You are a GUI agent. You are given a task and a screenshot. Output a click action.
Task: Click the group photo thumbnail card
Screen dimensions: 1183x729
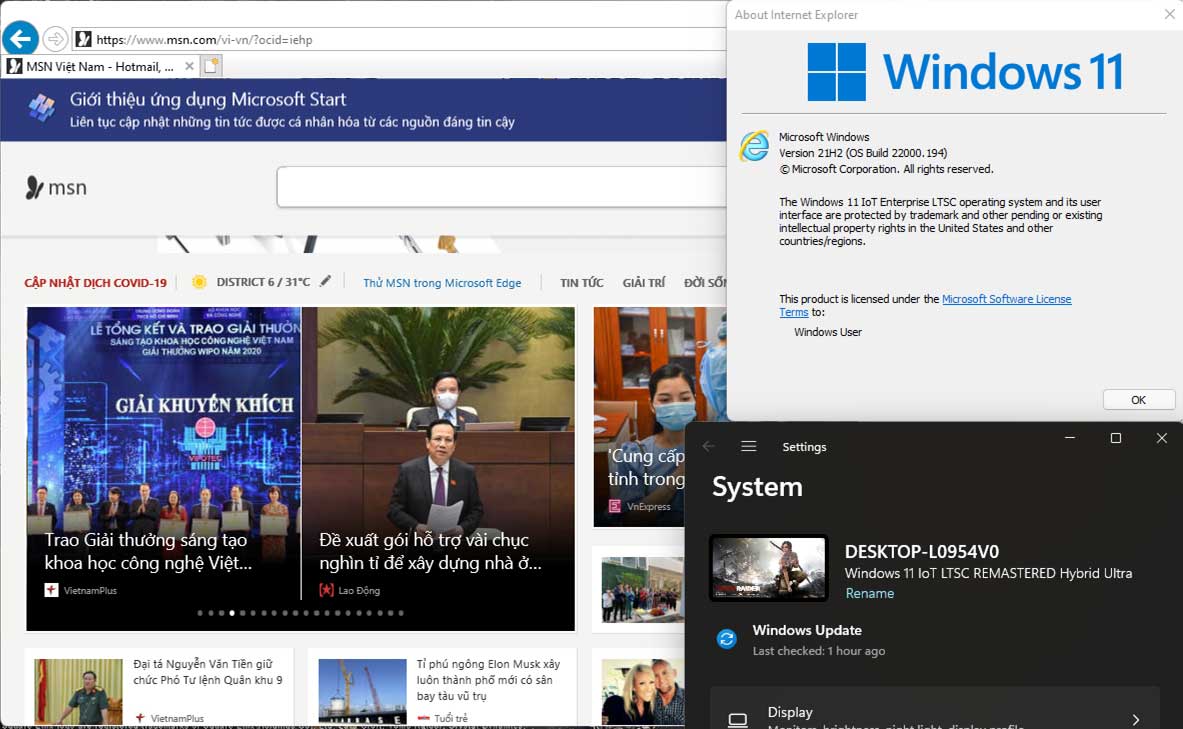(643, 589)
